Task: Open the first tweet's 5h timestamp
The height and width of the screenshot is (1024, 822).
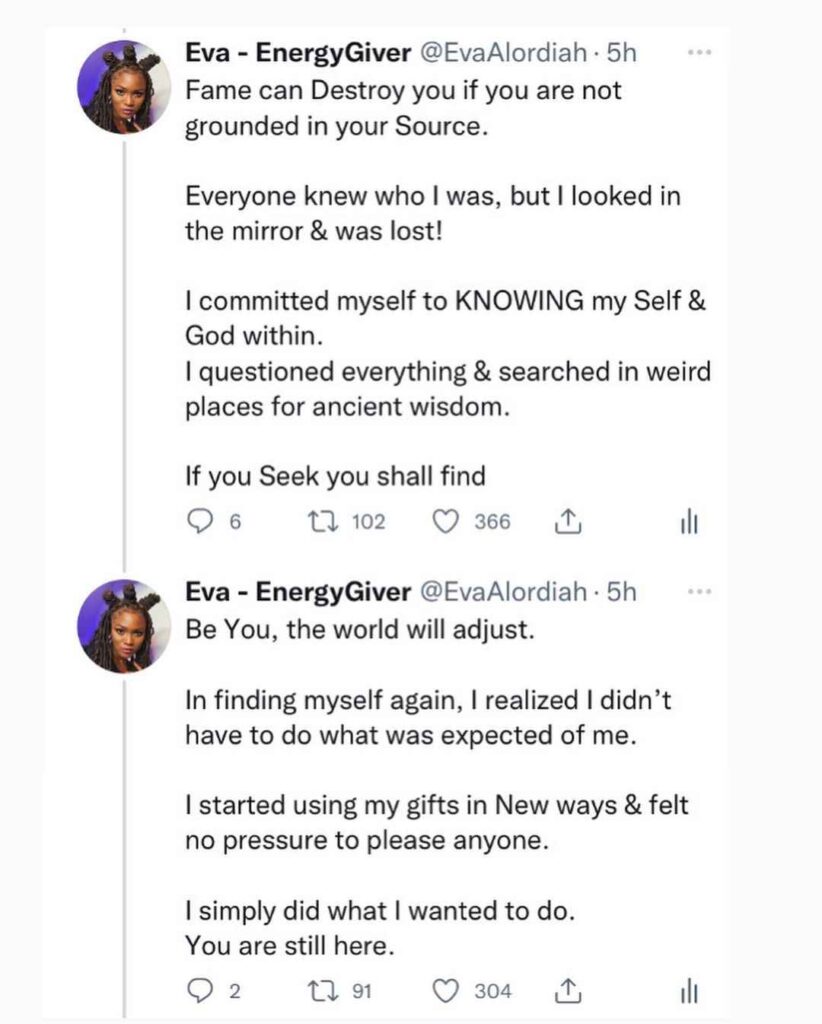Action: coord(621,54)
